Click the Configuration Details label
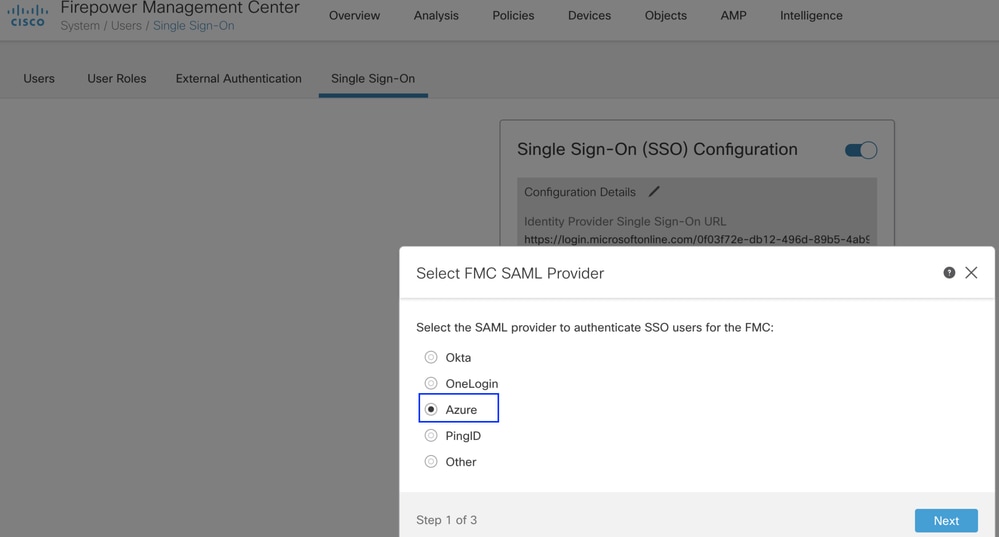Image resolution: width=999 pixels, height=537 pixels. click(x=580, y=192)
